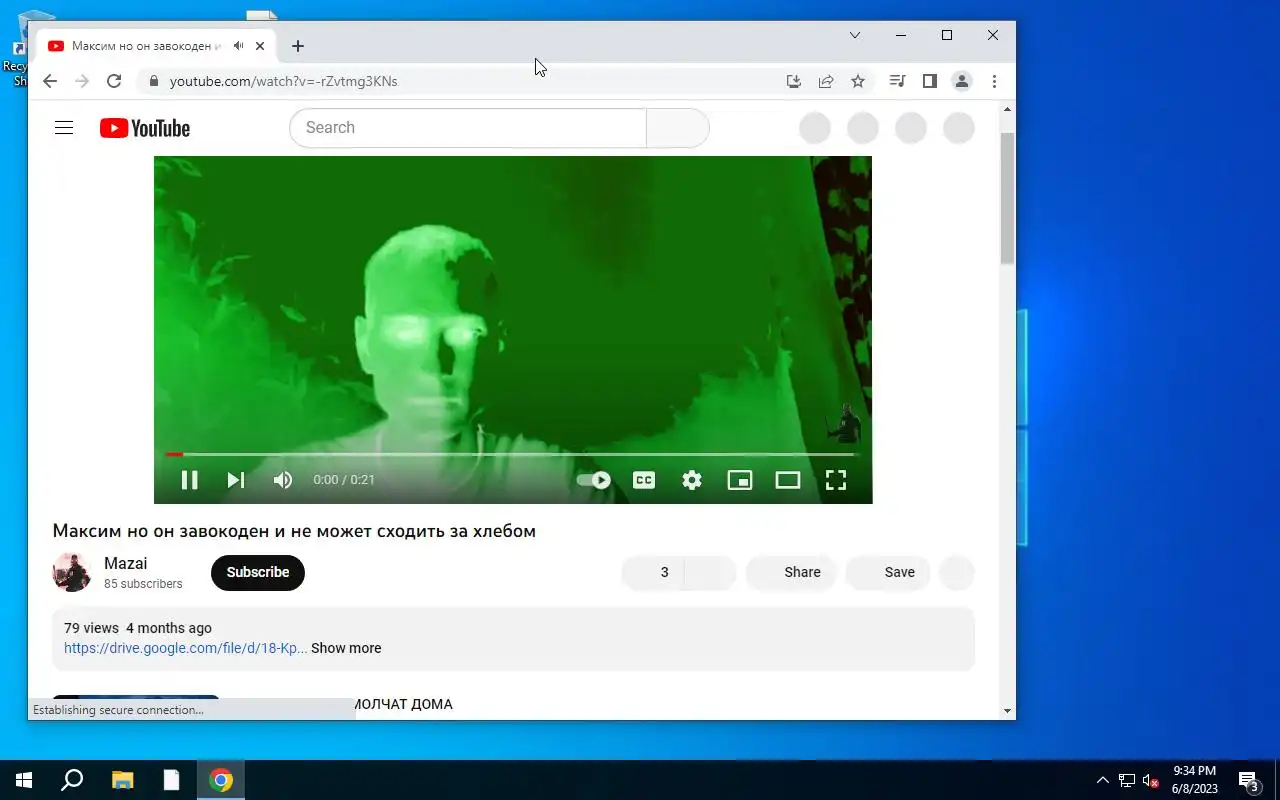Skip to next video
This screenshot has width=1280, height=800.
[x=236, y=480]
